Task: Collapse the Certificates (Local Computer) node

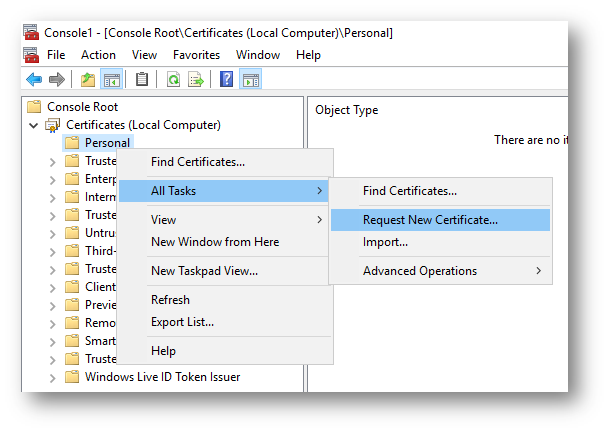Action: coord(34,125)
